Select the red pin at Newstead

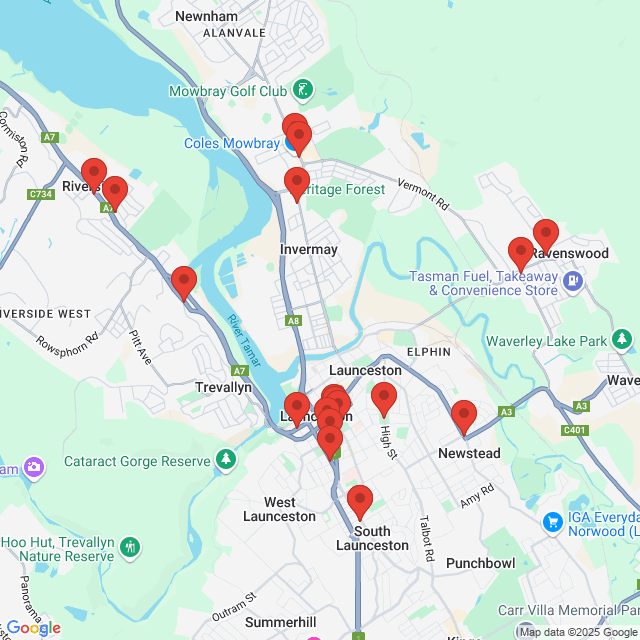click(464, 418)
